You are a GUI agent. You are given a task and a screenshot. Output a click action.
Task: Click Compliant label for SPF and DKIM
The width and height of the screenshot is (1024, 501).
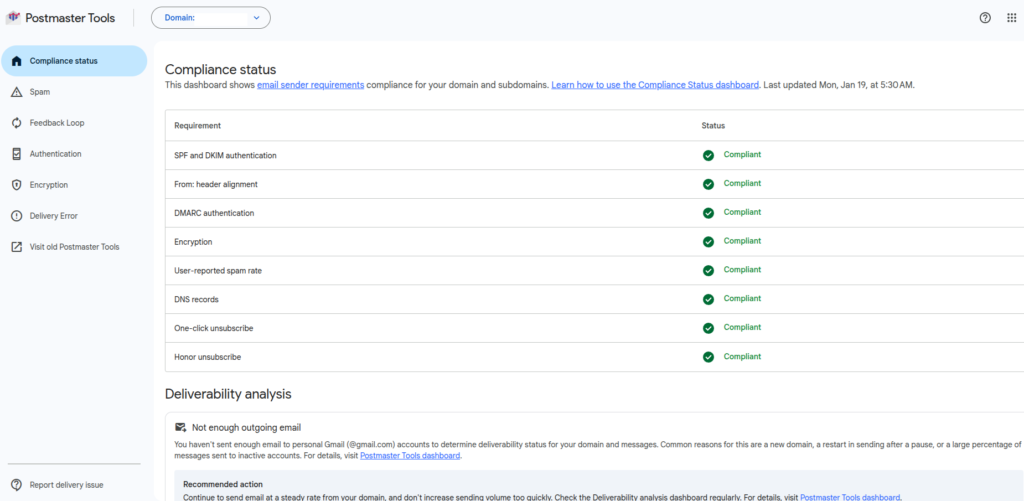click(743, 155)
